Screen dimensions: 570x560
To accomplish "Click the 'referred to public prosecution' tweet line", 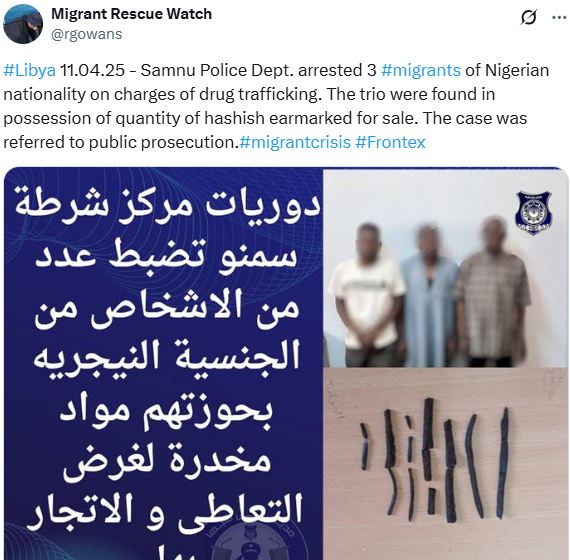I will click(121, 142).
